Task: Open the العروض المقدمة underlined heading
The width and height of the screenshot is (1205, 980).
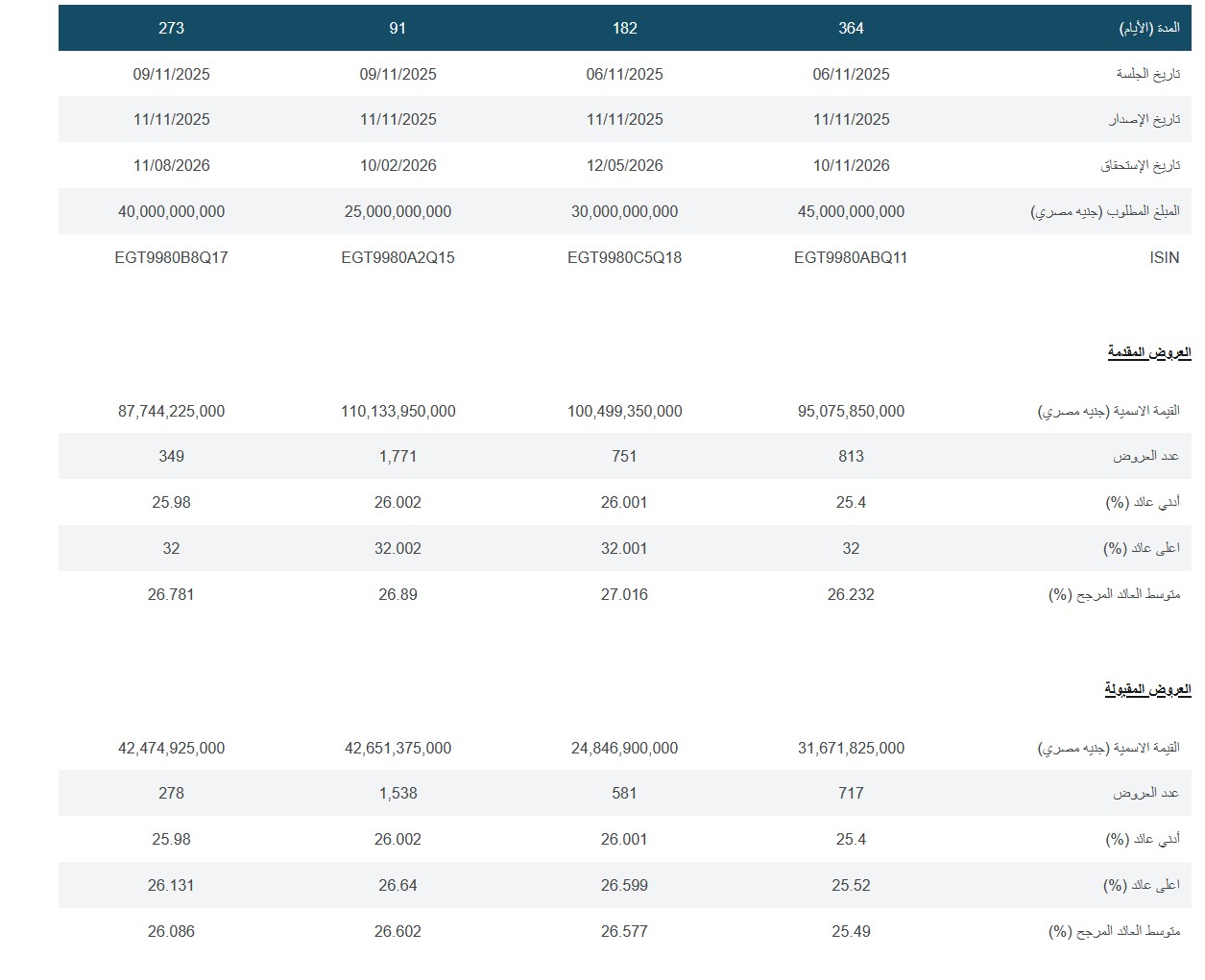Action: coord(1148,352)
